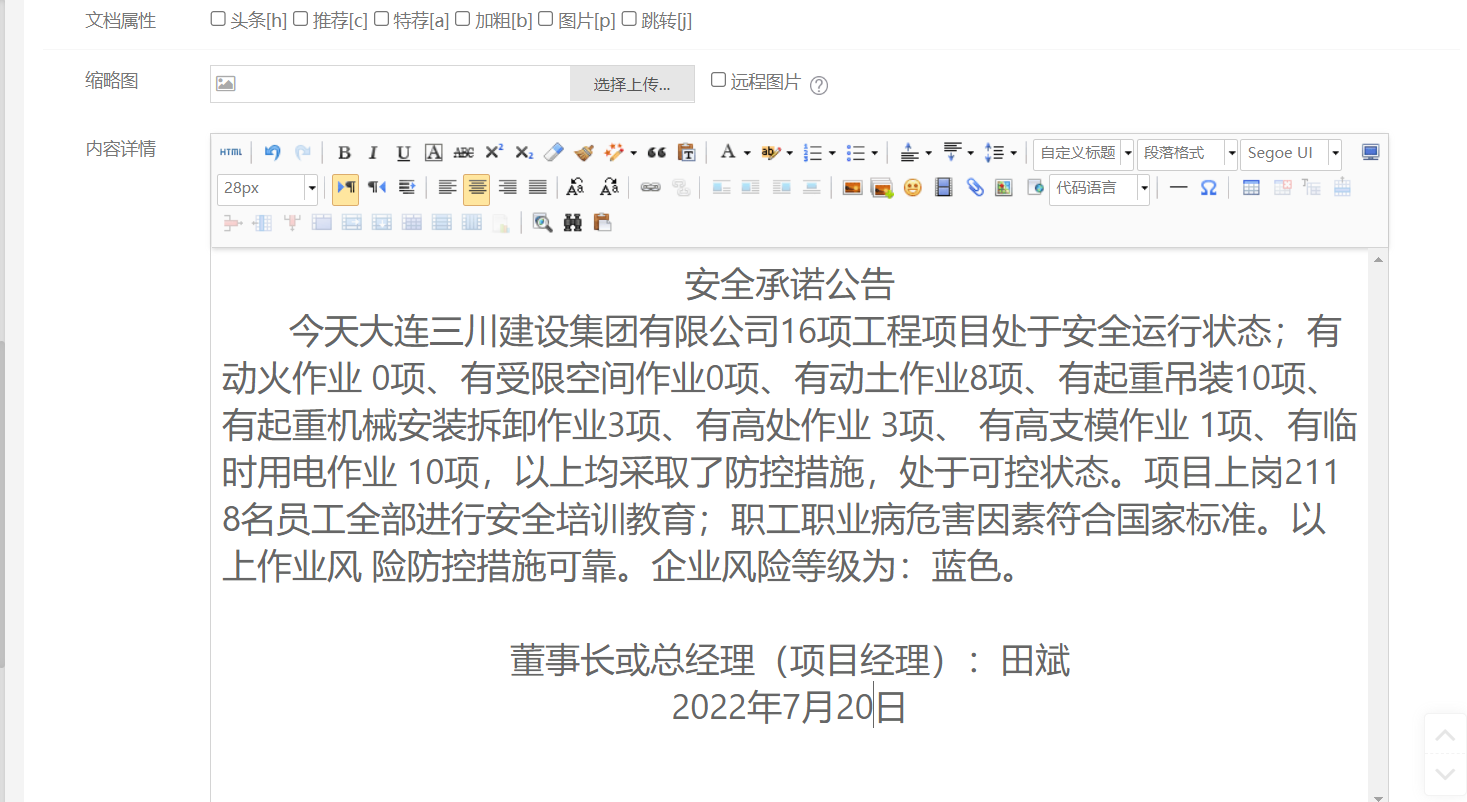
Task: Open the auto-format magic wand dropdown
Action: point(633,154)
